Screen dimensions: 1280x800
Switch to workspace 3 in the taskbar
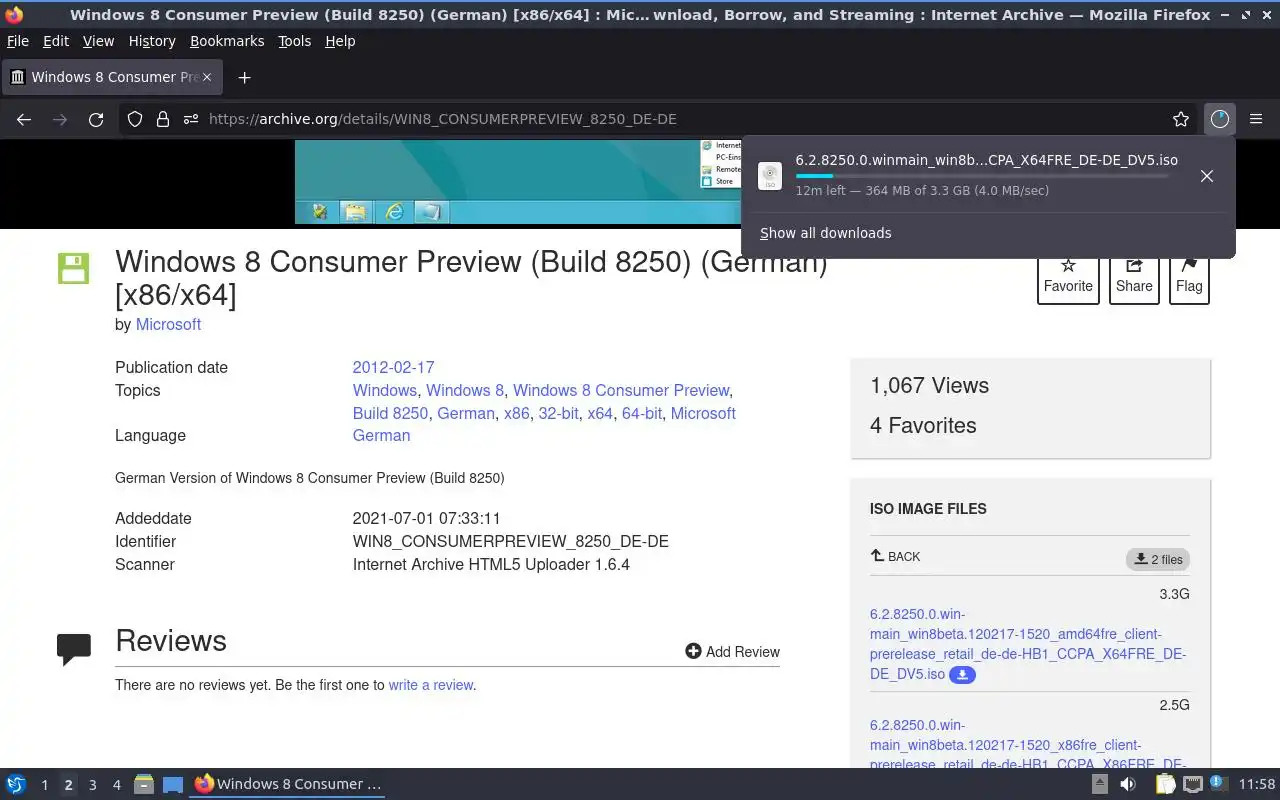(93, 785)
